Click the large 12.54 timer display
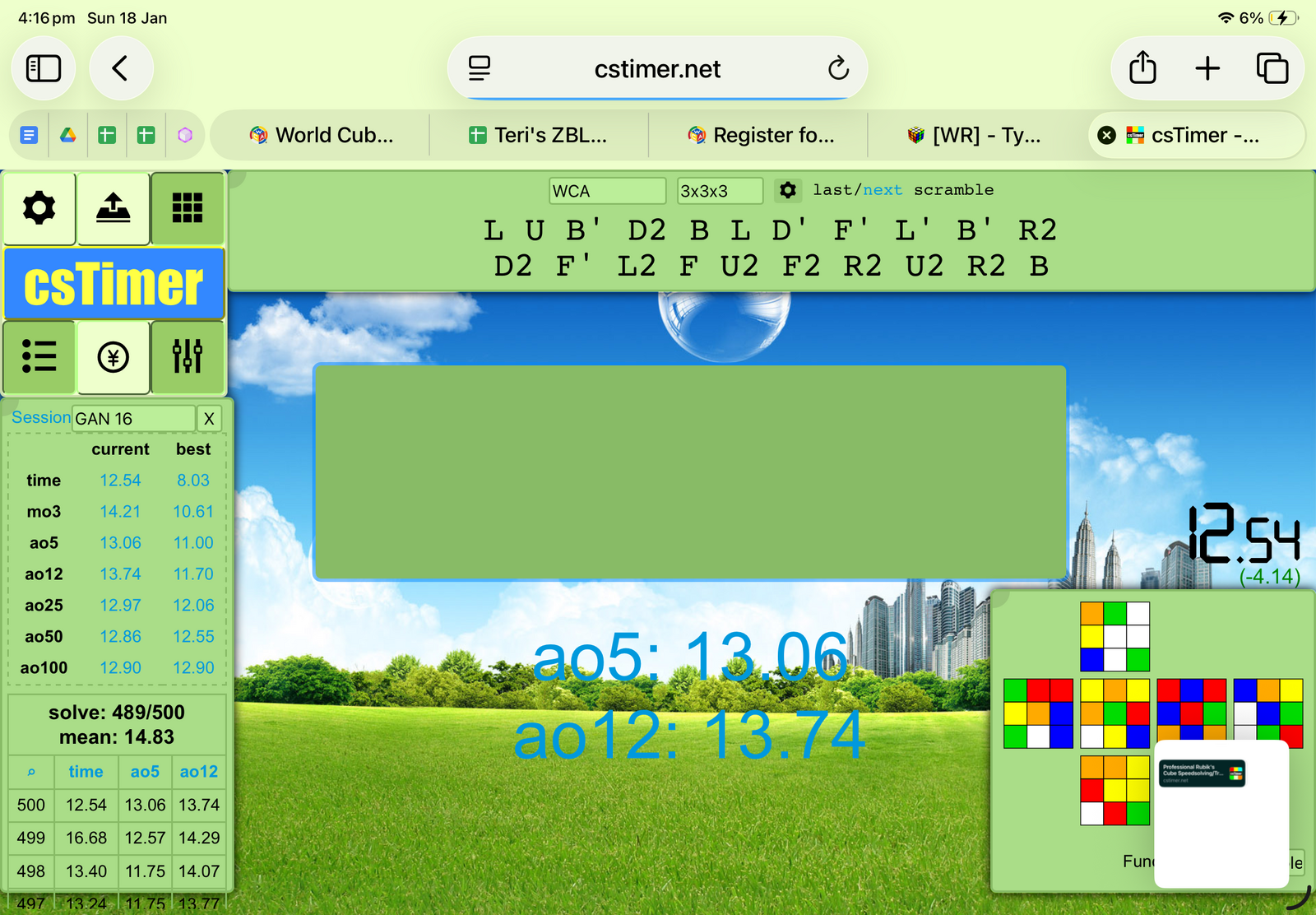The width and height of the screenshot is (1316, 915). click(x=1244, y=535)
